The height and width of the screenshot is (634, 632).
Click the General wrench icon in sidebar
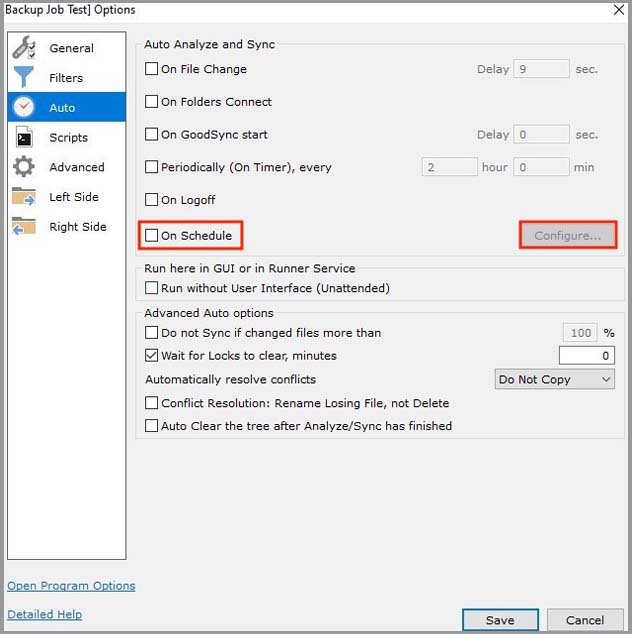point(24,48)
